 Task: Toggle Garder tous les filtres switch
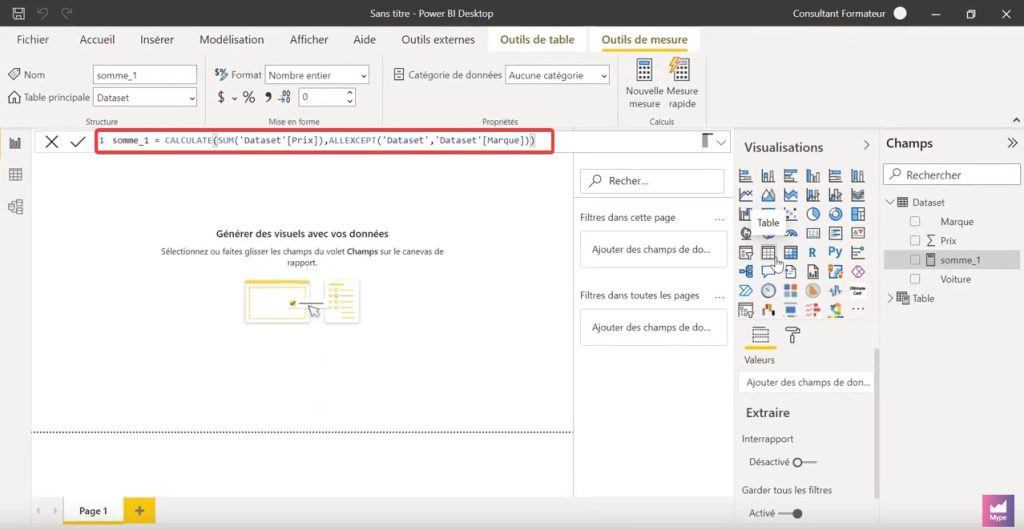click(790, 514)
